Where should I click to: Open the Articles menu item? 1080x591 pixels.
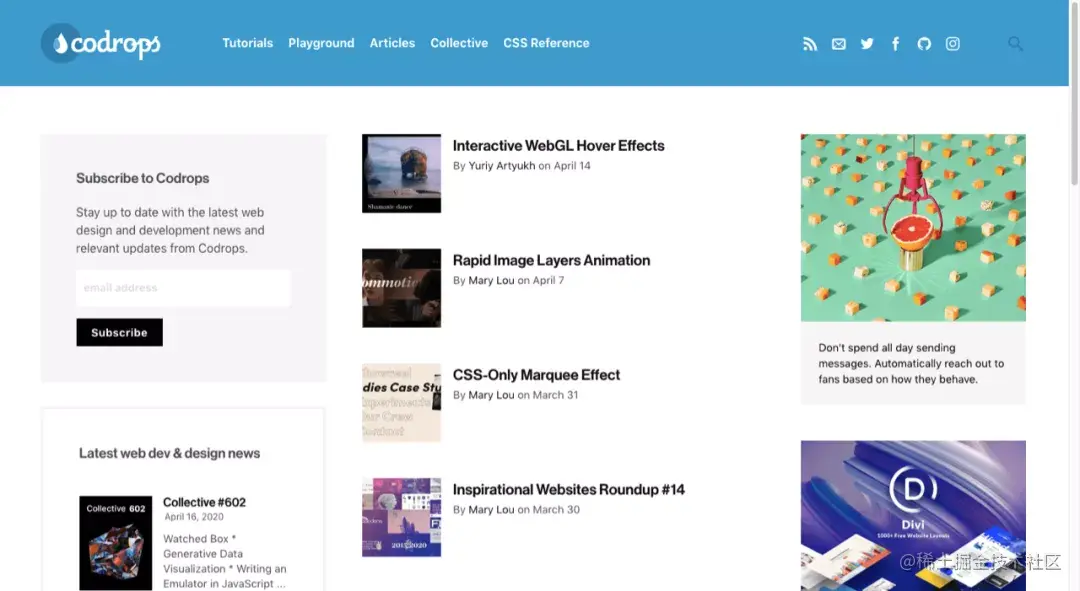pyautogui.click(x=392, y=43)
